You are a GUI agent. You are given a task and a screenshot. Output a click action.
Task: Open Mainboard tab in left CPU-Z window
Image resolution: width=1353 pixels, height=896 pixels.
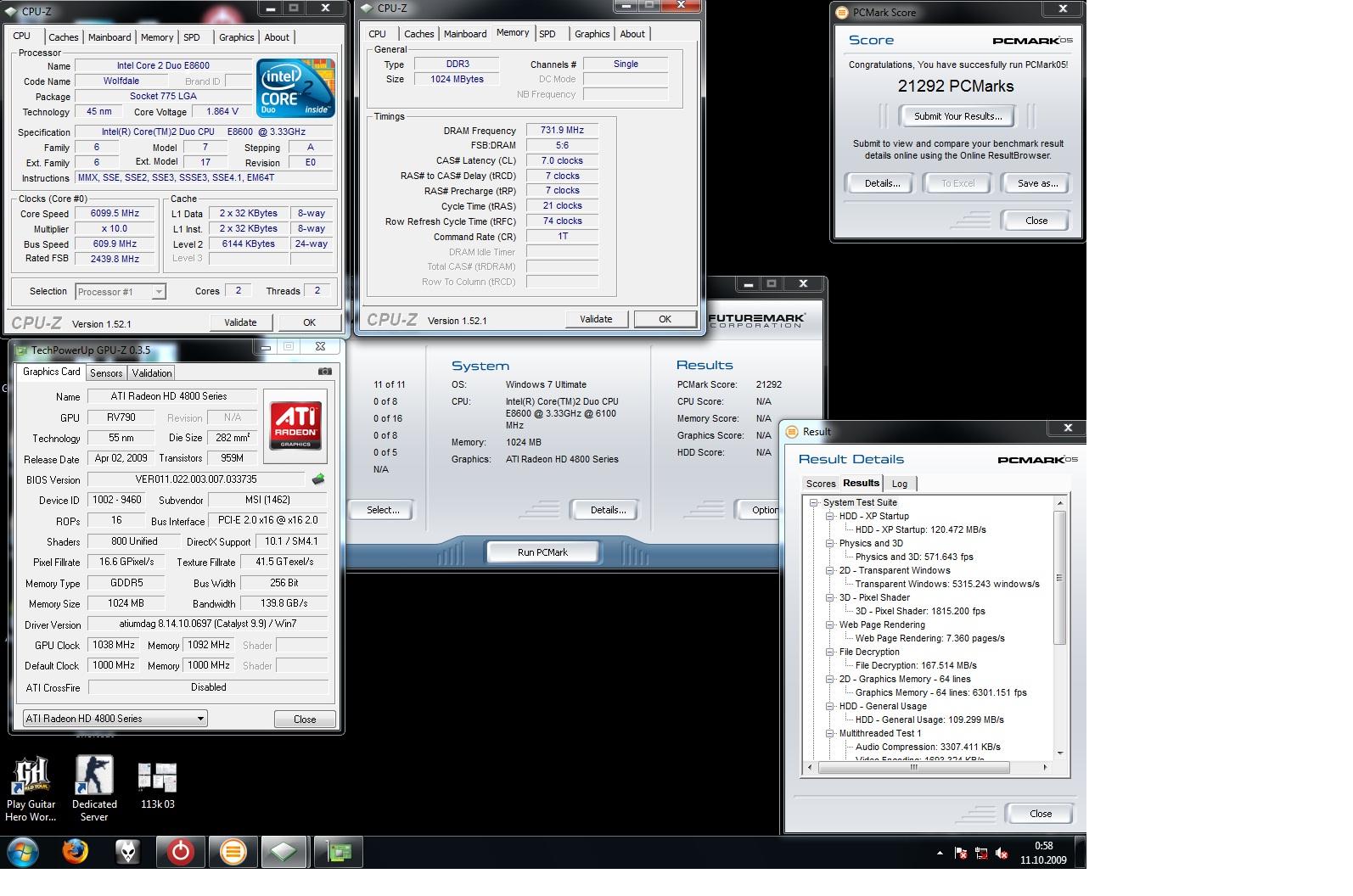(109, 37)
